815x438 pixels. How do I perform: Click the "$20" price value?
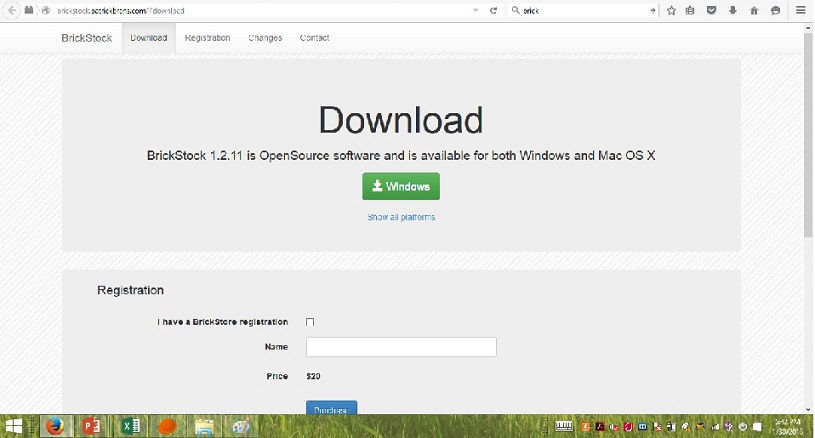313,376
